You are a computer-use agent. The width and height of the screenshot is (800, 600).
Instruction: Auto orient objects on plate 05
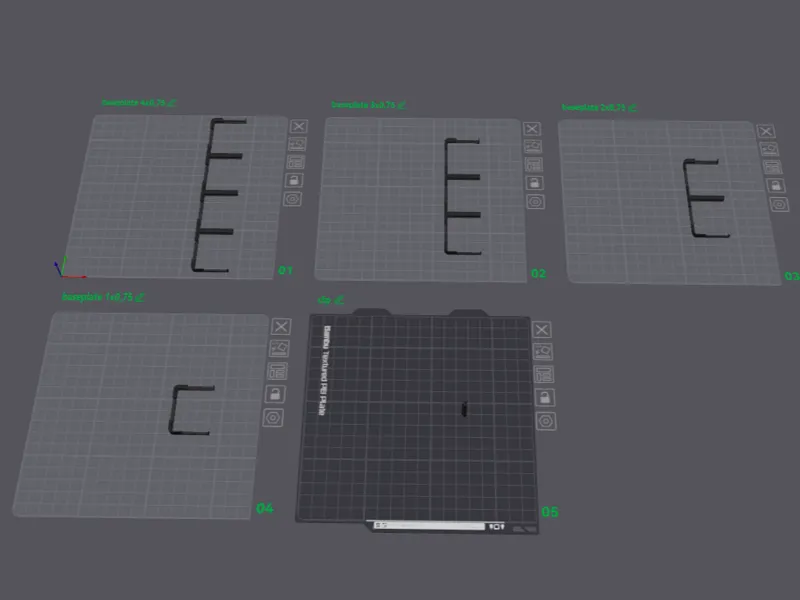pyautogui.click(x=543, y=352)
